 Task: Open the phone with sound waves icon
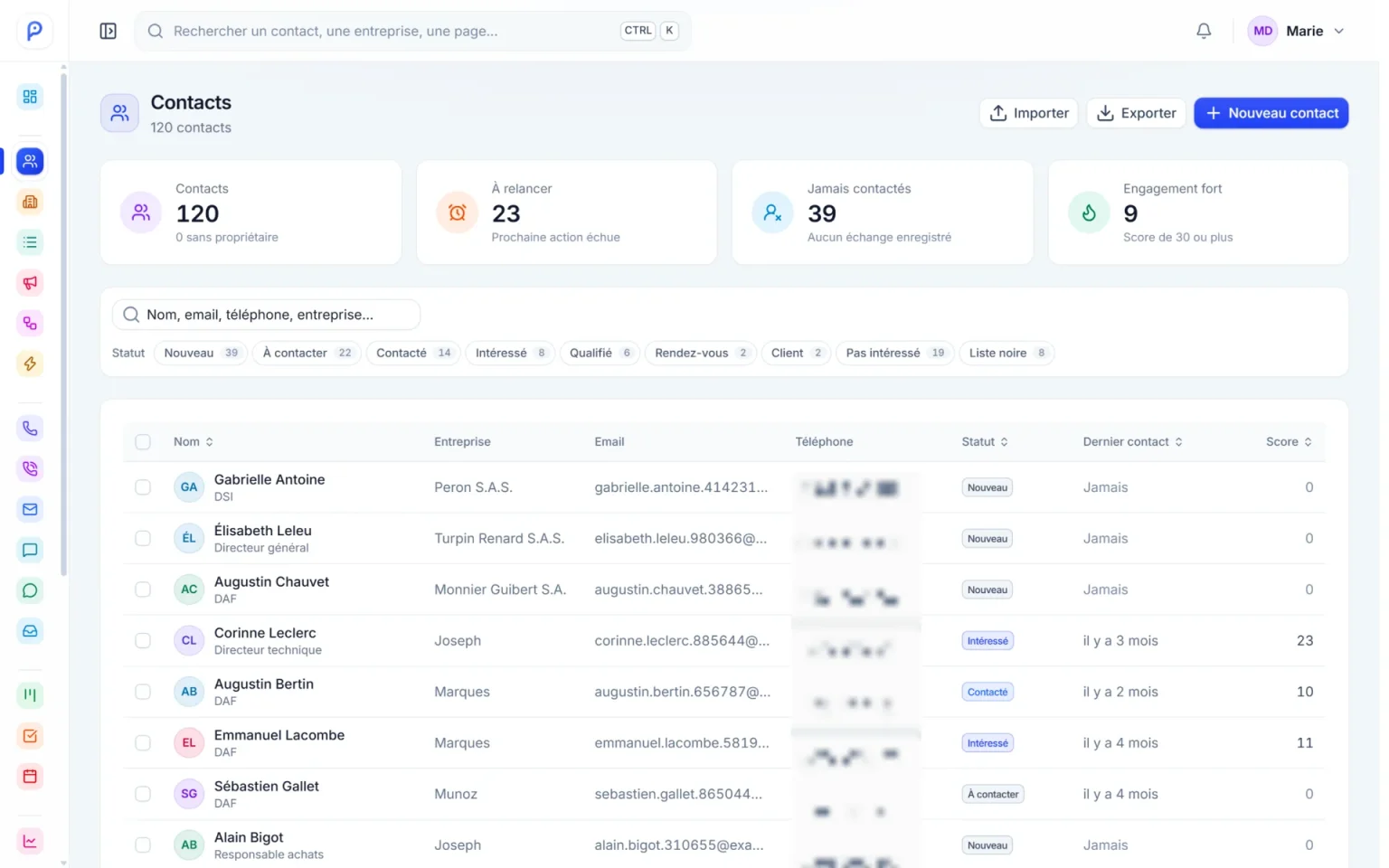point(30,468)
